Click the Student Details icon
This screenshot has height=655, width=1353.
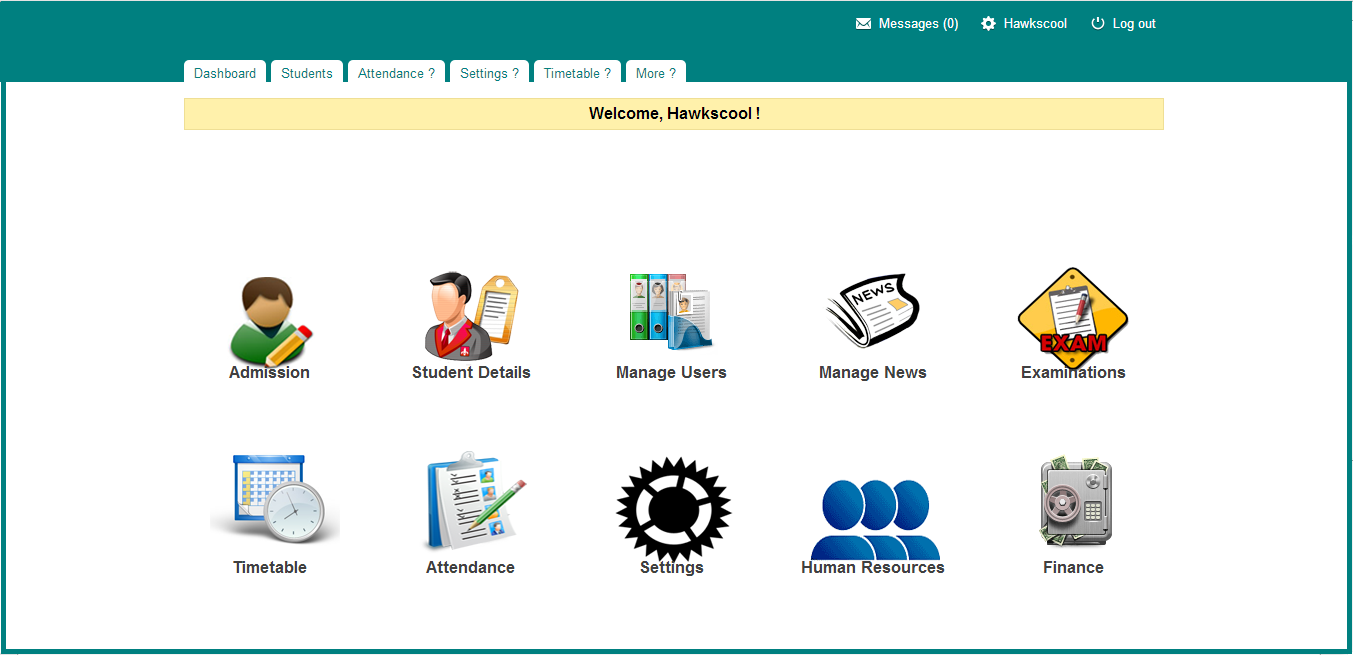click(x=470, y=315)
